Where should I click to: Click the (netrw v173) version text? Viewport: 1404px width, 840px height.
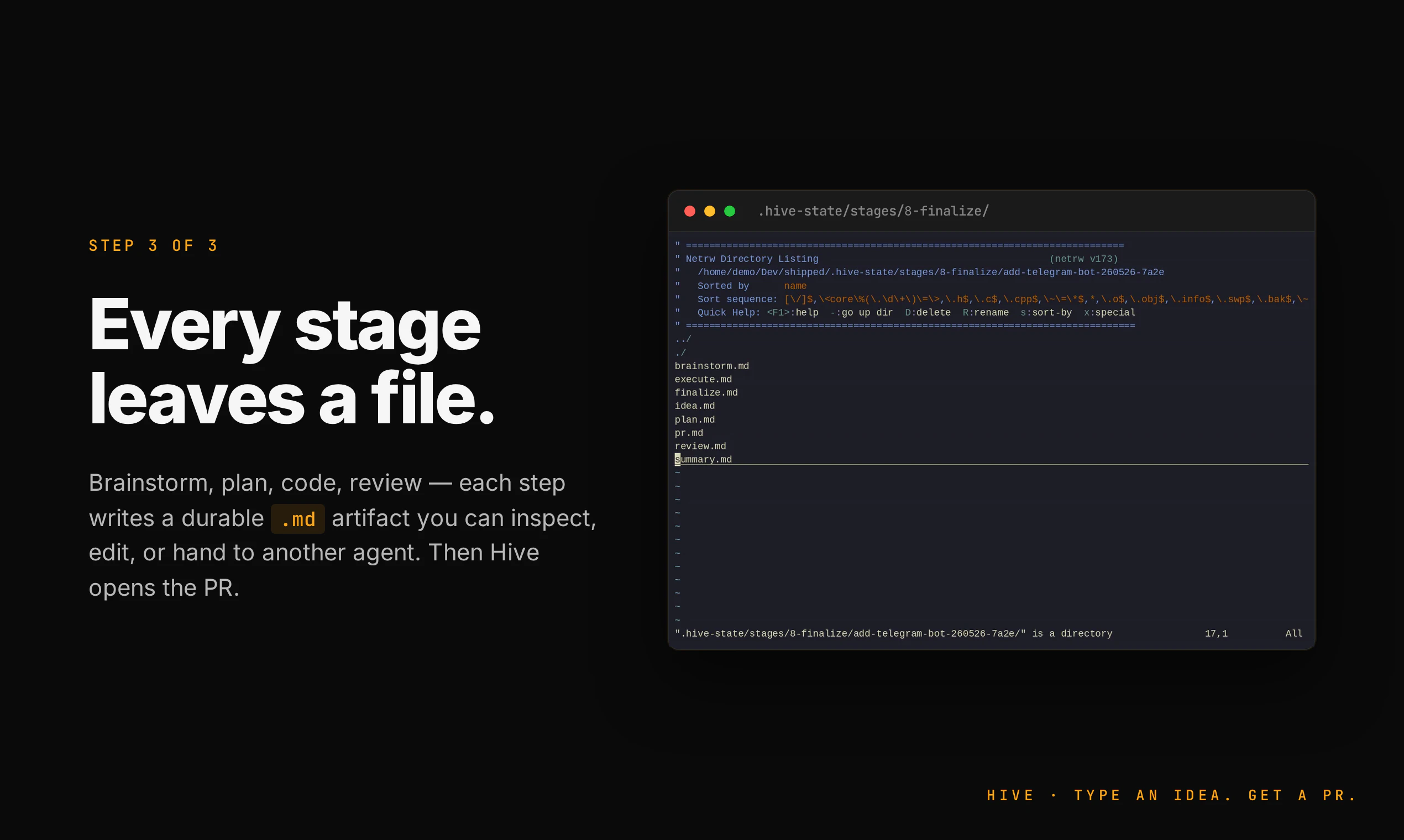[1083, 259]
